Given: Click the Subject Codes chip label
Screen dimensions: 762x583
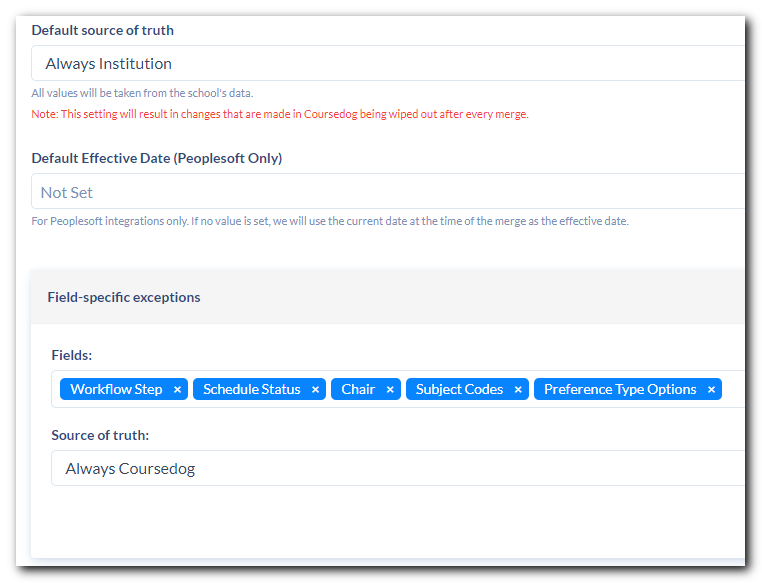Looking at the screenshot, I should pos(459,389).
